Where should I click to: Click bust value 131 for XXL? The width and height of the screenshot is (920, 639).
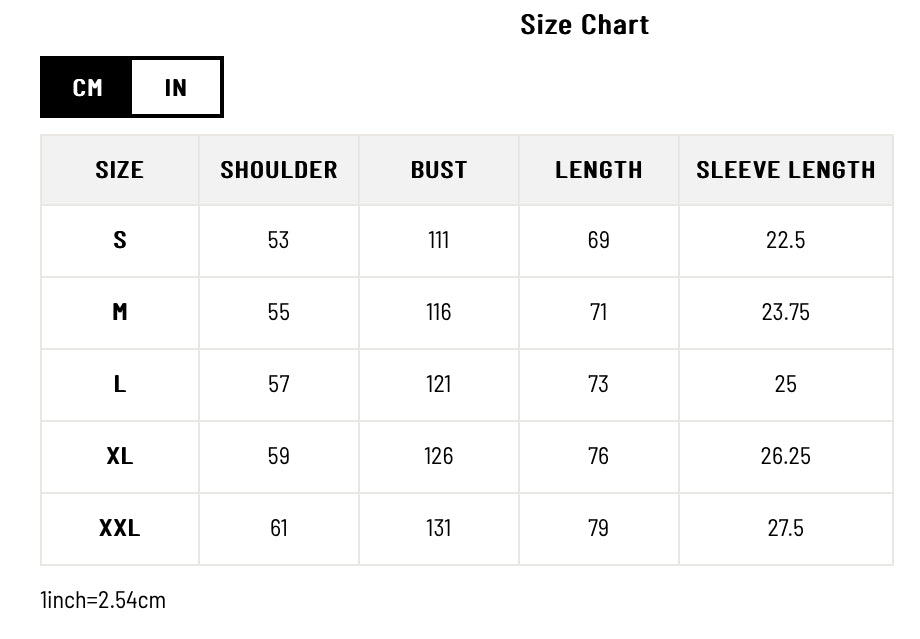coord(439,528)
